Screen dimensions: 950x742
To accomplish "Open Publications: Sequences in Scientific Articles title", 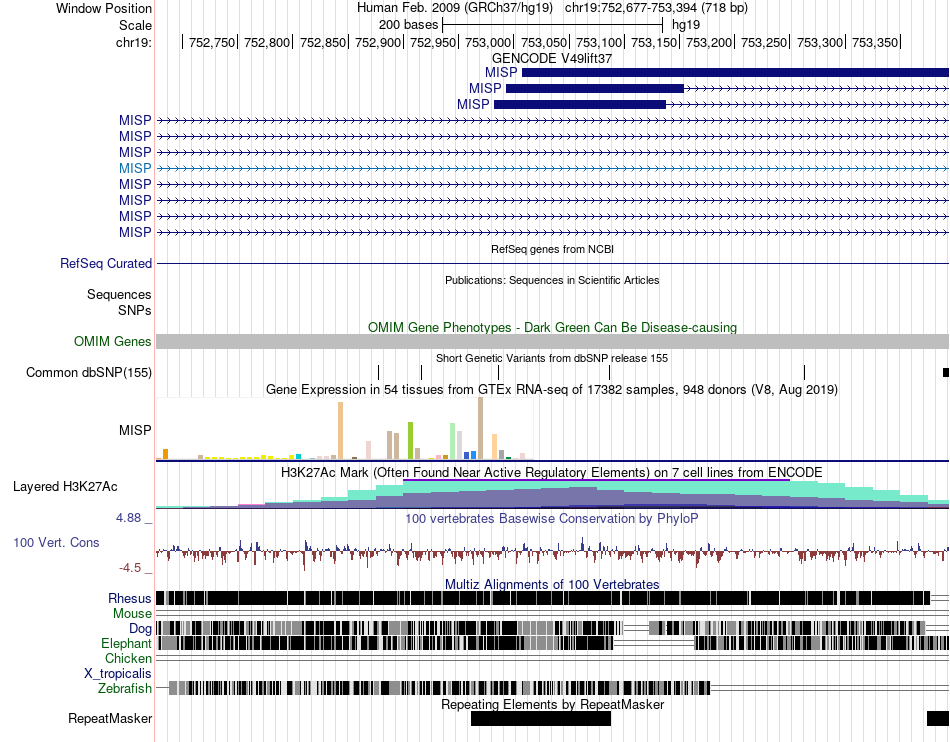I will click(552, 280).
